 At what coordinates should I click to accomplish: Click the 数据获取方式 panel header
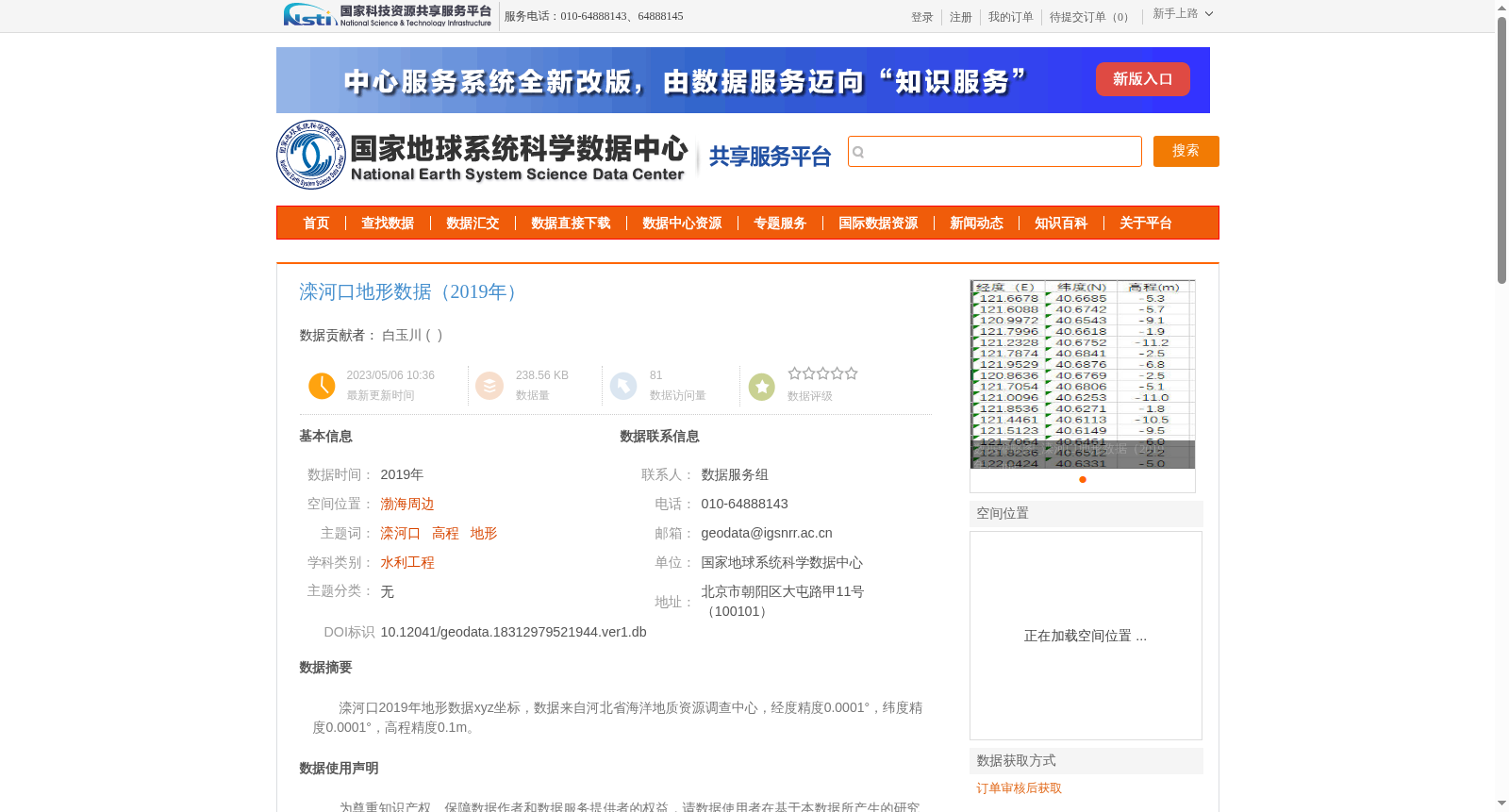tap(1086, 761)
